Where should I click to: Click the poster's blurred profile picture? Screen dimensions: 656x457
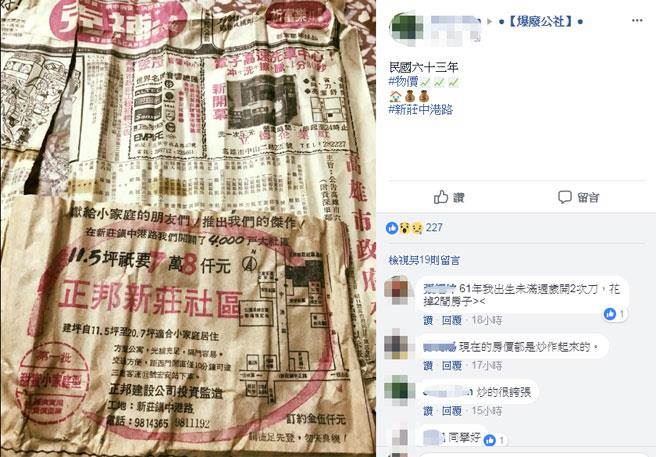point(405,28)
